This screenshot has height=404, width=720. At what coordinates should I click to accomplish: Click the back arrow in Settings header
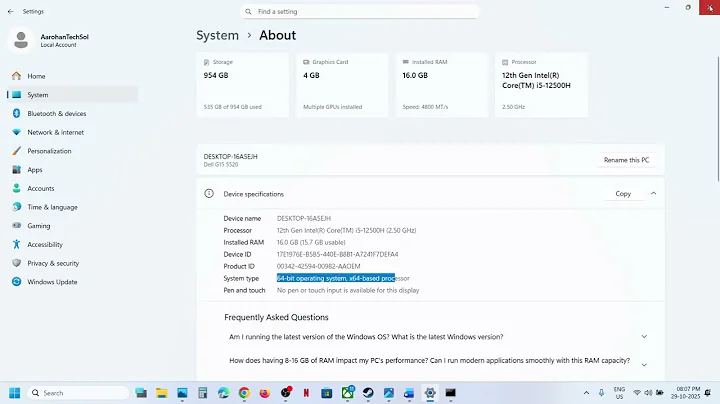click(11, 11)
